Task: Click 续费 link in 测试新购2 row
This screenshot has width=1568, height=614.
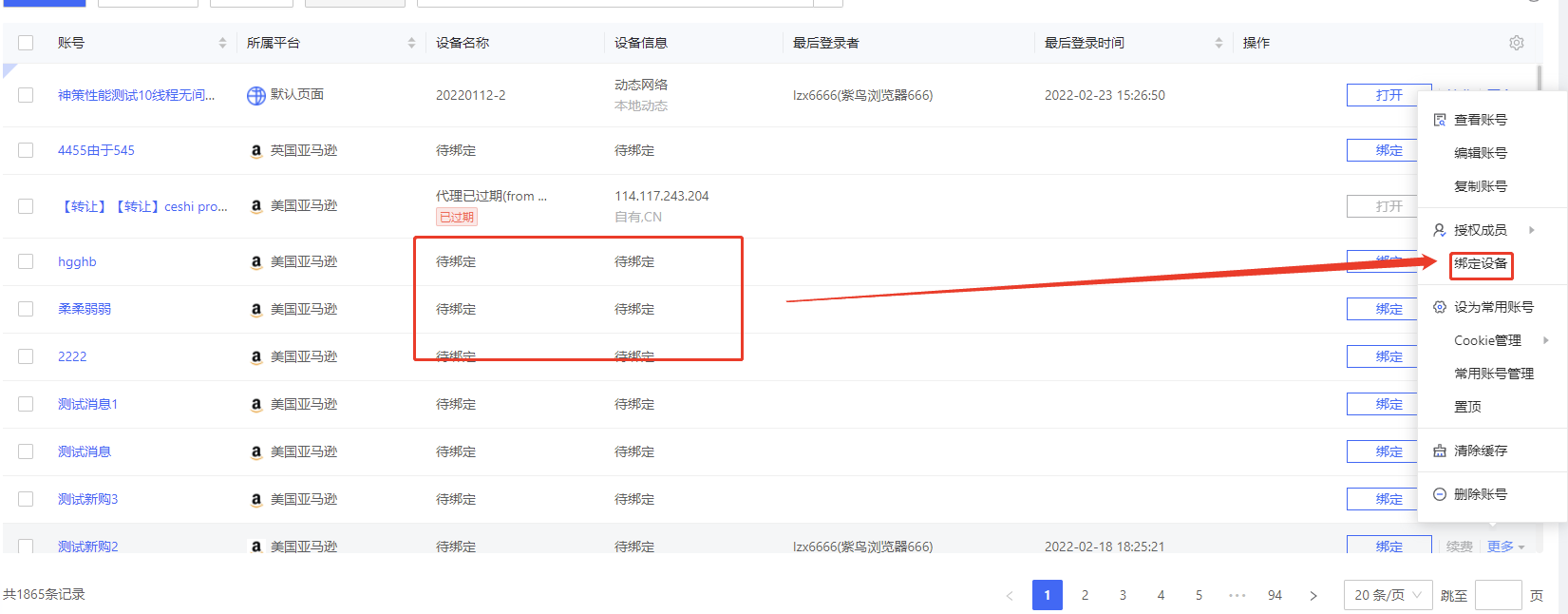Action: tap(1460, 547)
